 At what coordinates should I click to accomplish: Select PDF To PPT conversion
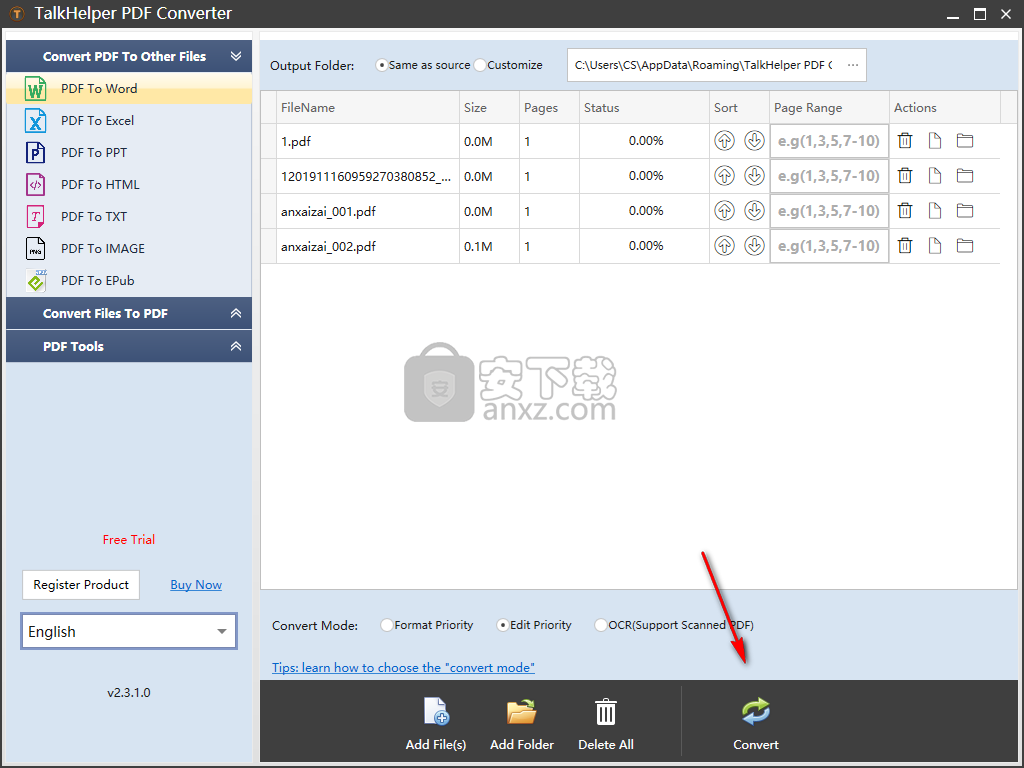point(129,152)
